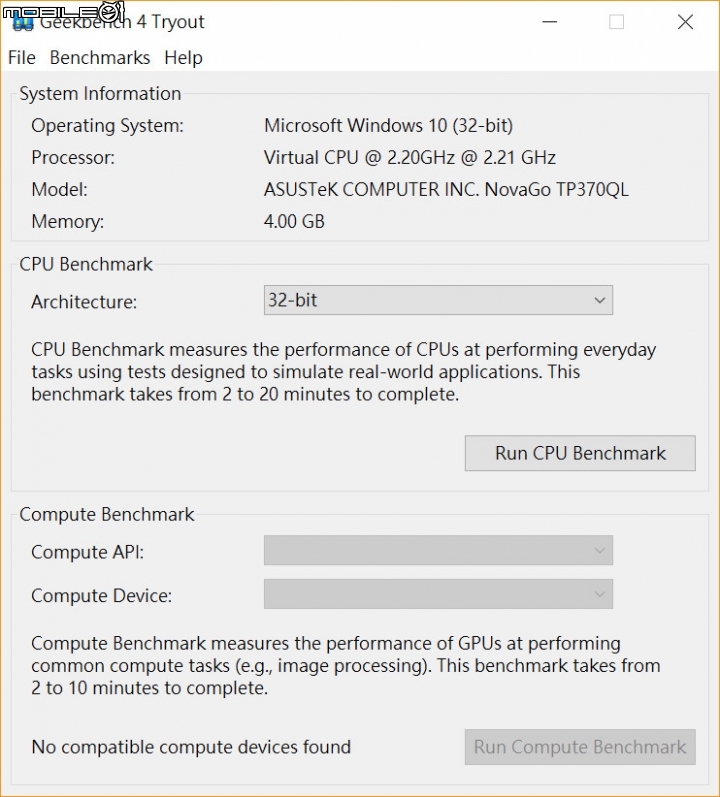Click the Compute Benchmark group heading
This screenshot has height=797, width=720.
[107, 515]
